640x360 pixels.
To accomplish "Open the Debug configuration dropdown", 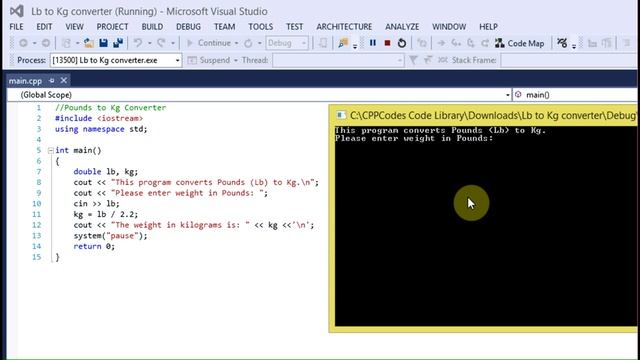I will [287, 43].
